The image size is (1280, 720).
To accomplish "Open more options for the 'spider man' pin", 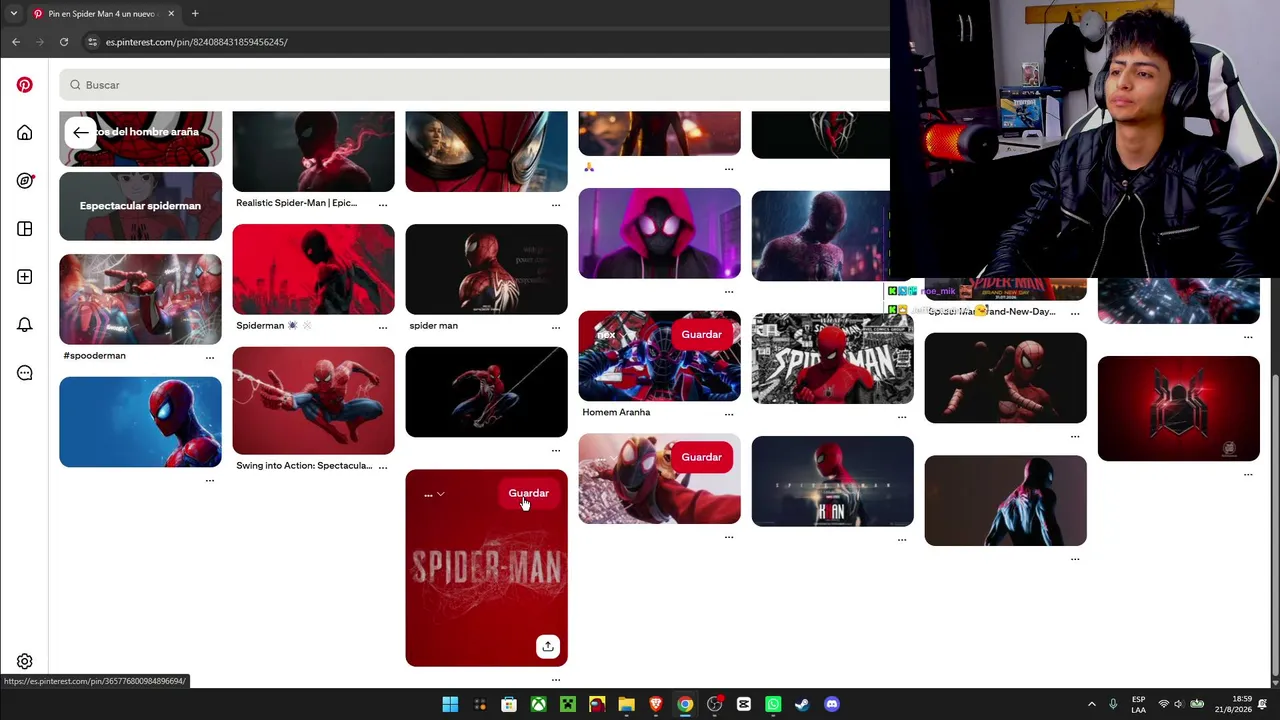I will coord(555,327).
